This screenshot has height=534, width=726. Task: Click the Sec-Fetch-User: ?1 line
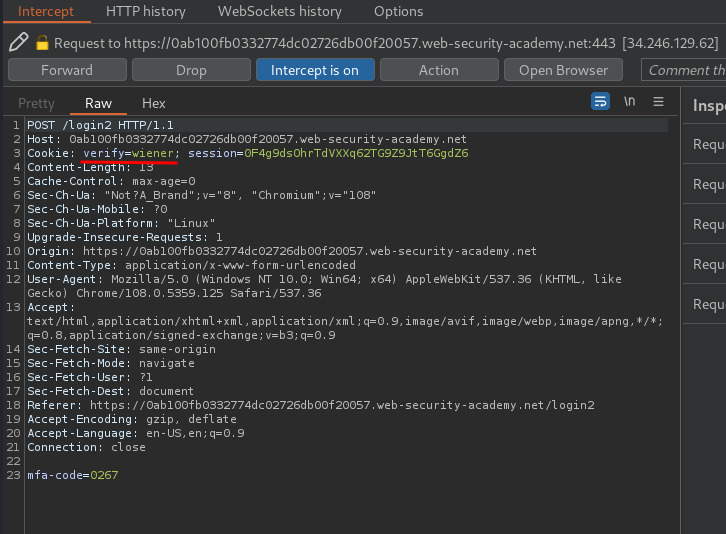(x=90, y=377)
